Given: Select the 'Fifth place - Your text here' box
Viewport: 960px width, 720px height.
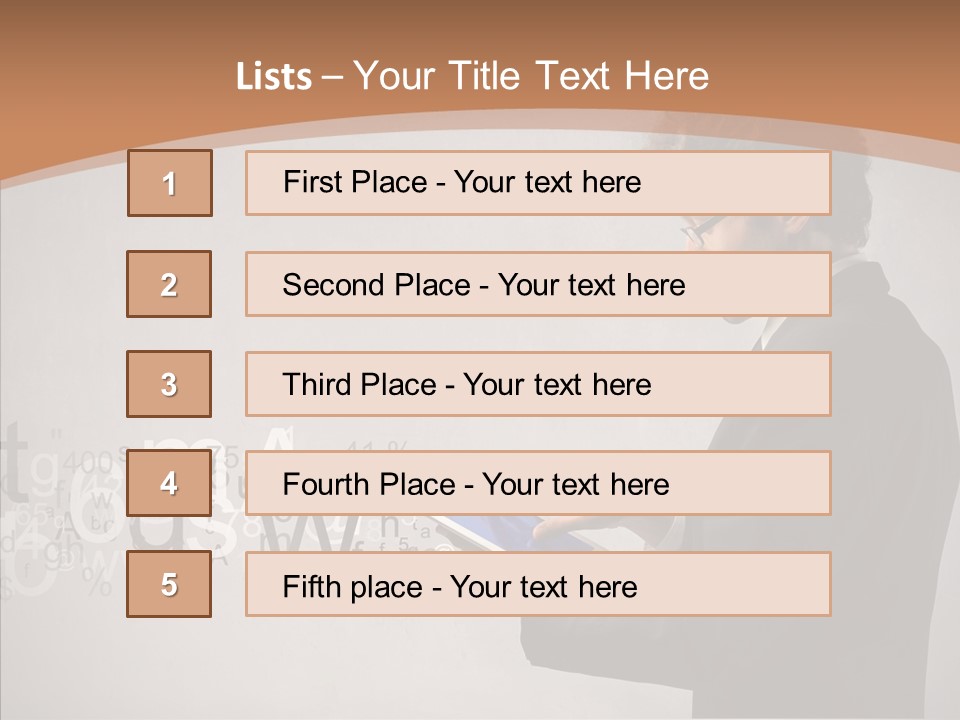Looking at the screenshot, I should [x=537, y=584].
